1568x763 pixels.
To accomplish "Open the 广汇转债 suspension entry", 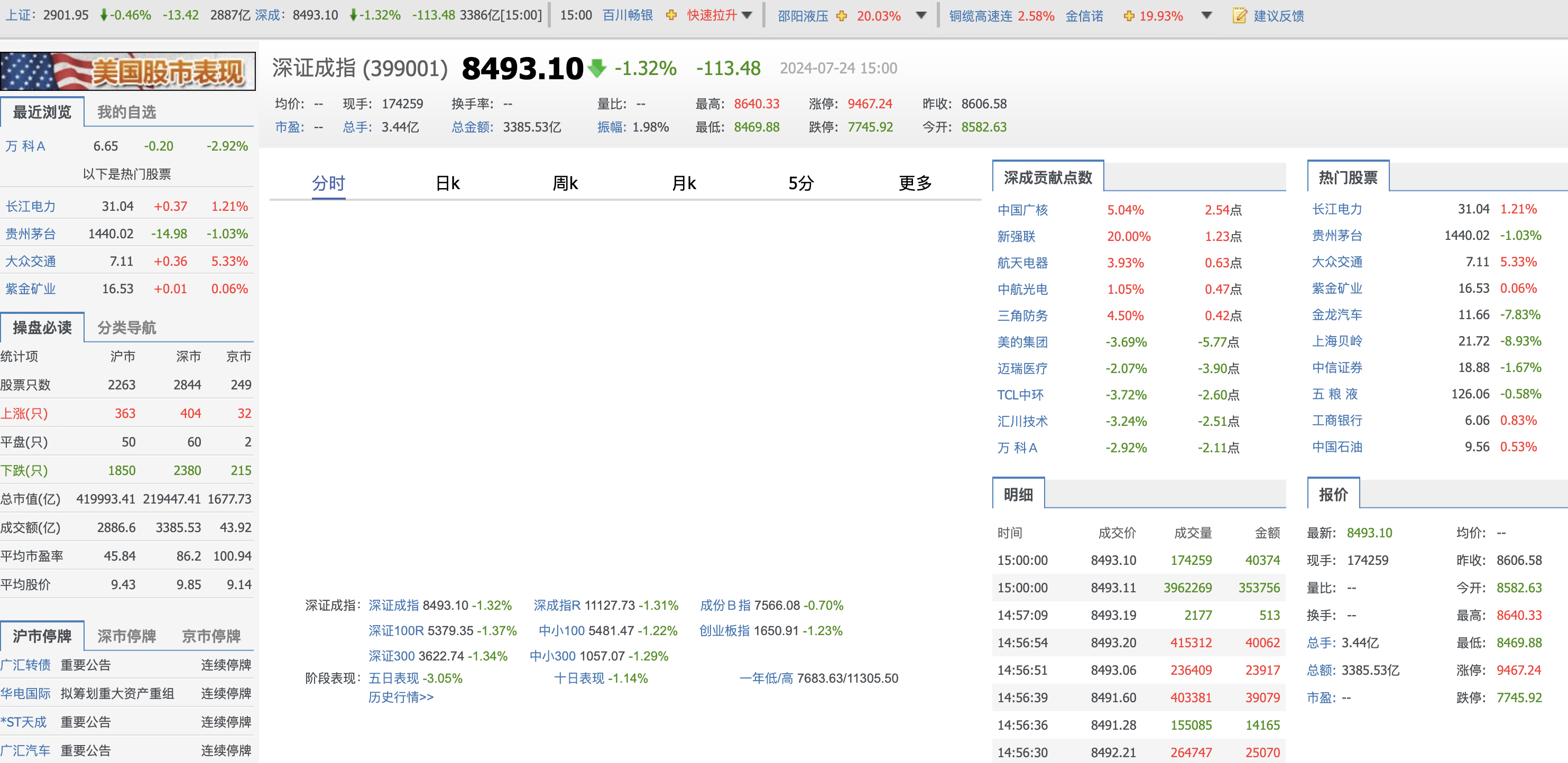I will [25, 664].
